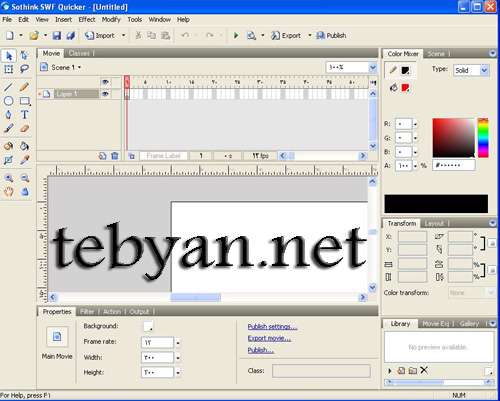Pick the Pencil tool
Screen dimensions: 500x401
point(24,87)
